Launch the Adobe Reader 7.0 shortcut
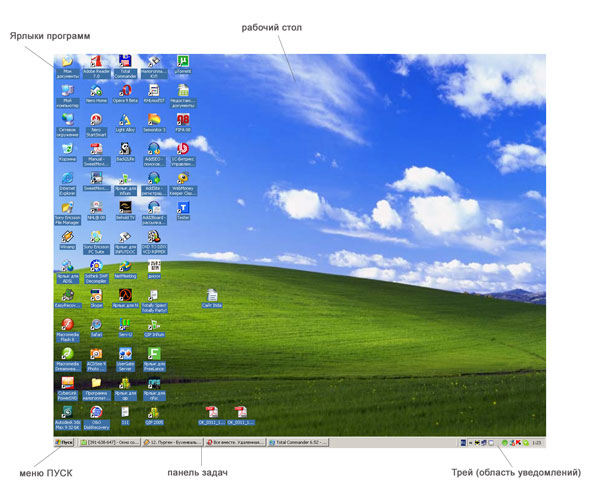The height and width of the screenshot is (502, 600). point(96,67)
